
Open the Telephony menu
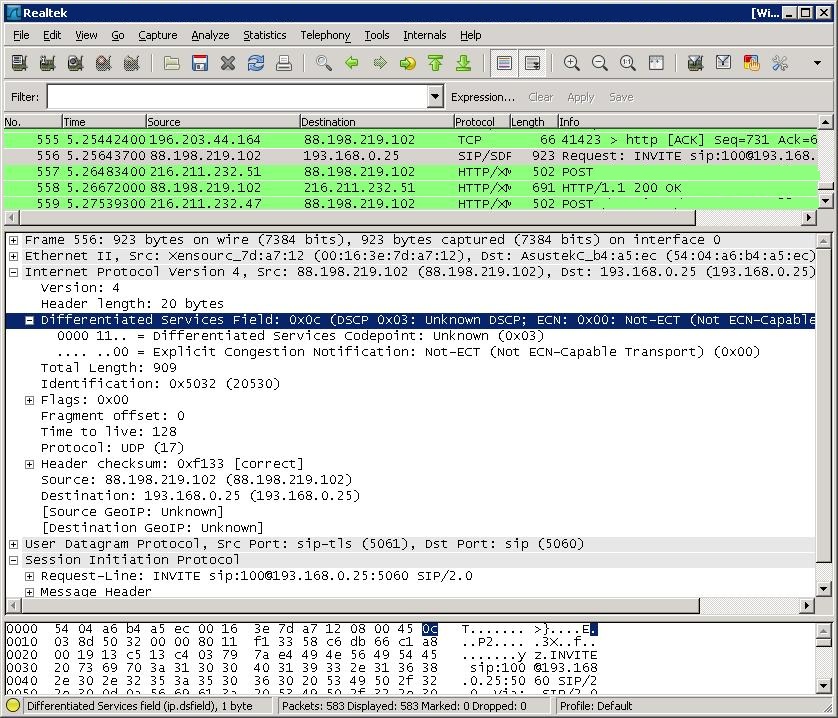point(325,35)
